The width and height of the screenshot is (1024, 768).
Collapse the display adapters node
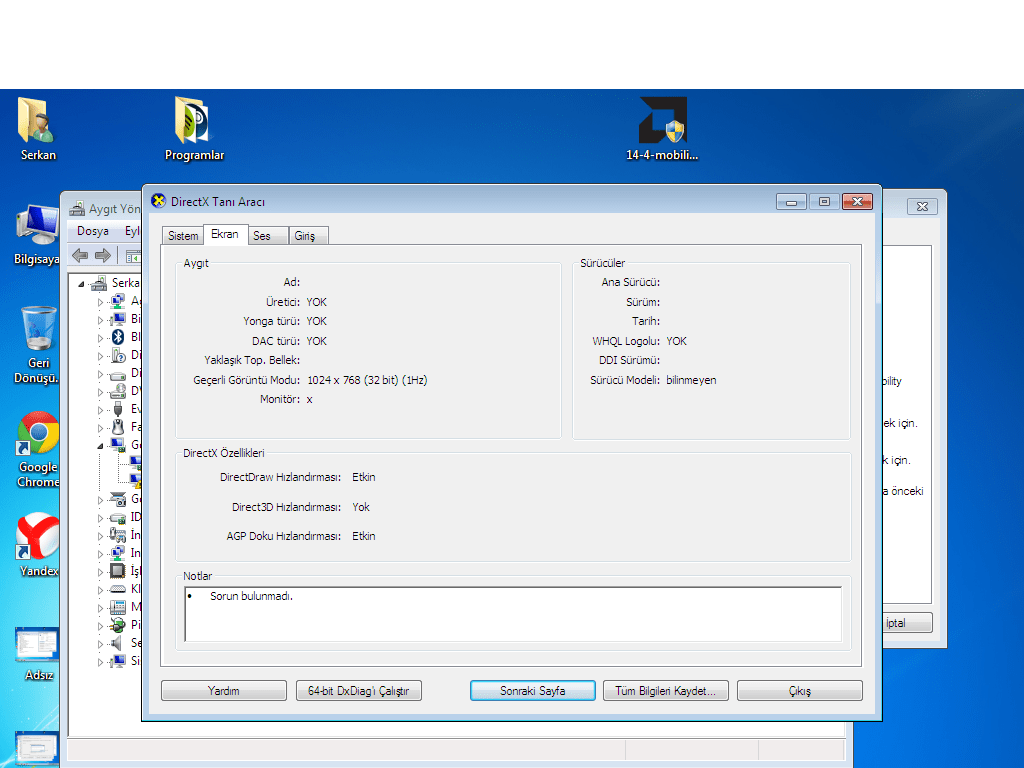[100, 445]
